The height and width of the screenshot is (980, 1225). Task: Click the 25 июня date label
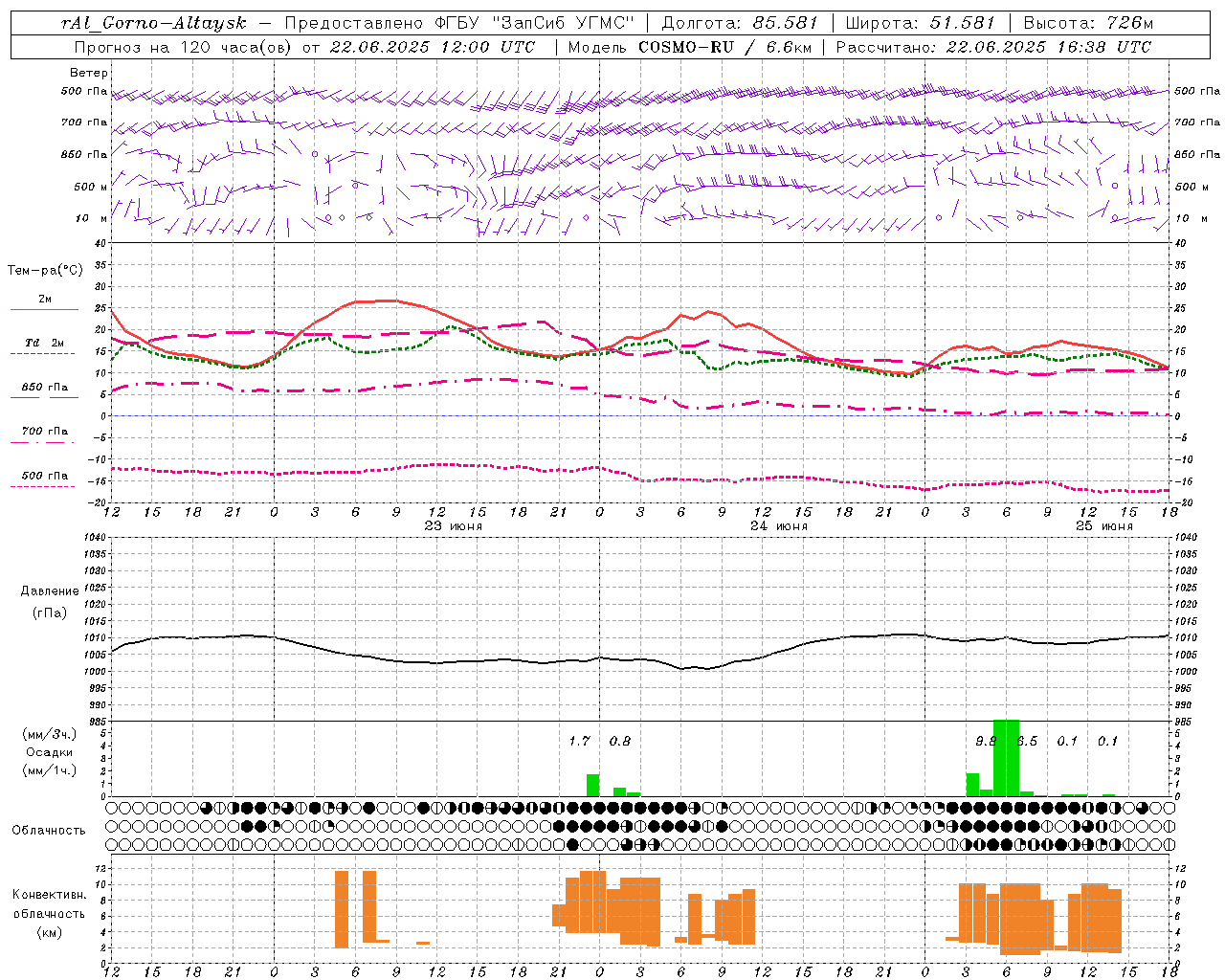[1104, 526]
